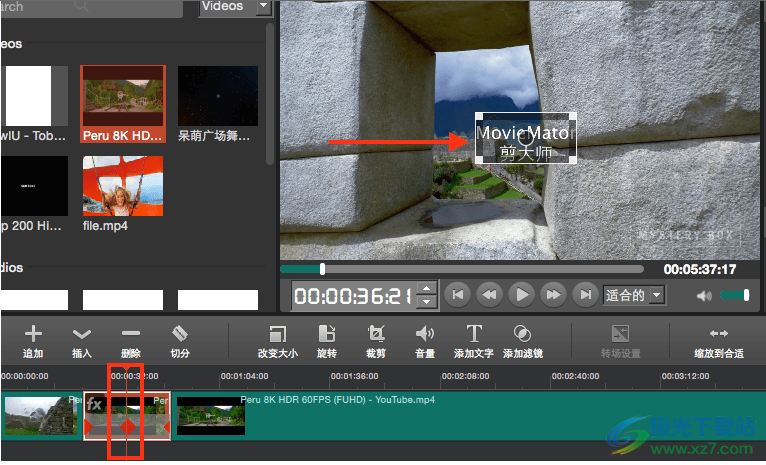Click 缩放到合适 (zoom to fit) icon

[719, 334]
